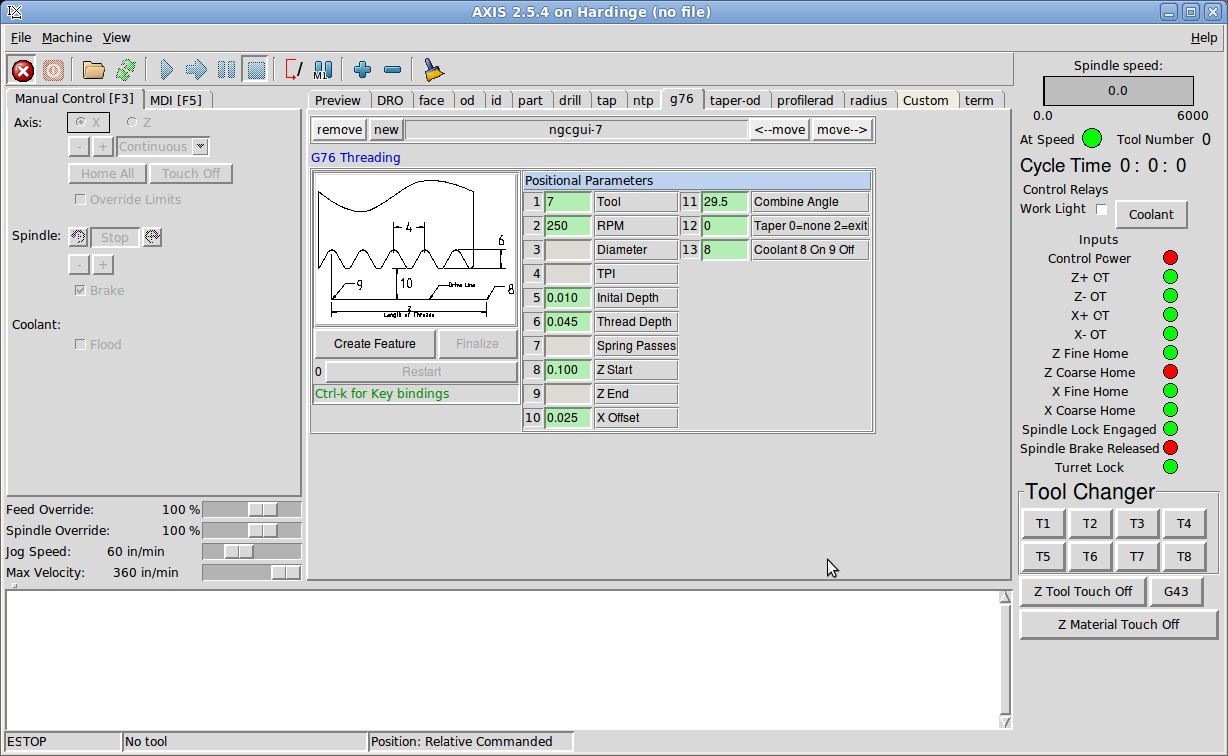Run the program with the play icon
This screenshot has height=756, width=1228.
click(167, 70)
